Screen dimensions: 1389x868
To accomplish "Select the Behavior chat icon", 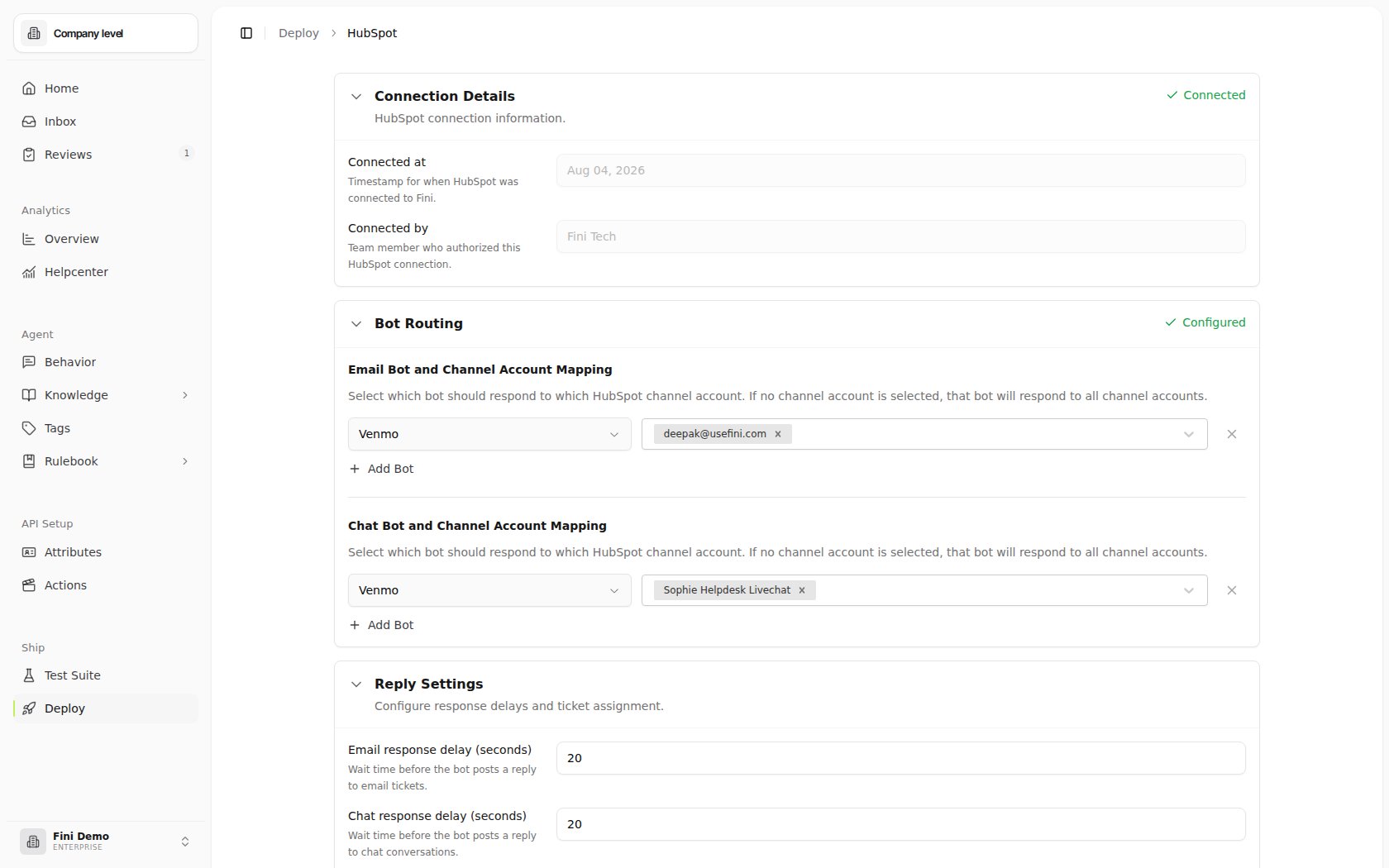I will click(29, 362).
